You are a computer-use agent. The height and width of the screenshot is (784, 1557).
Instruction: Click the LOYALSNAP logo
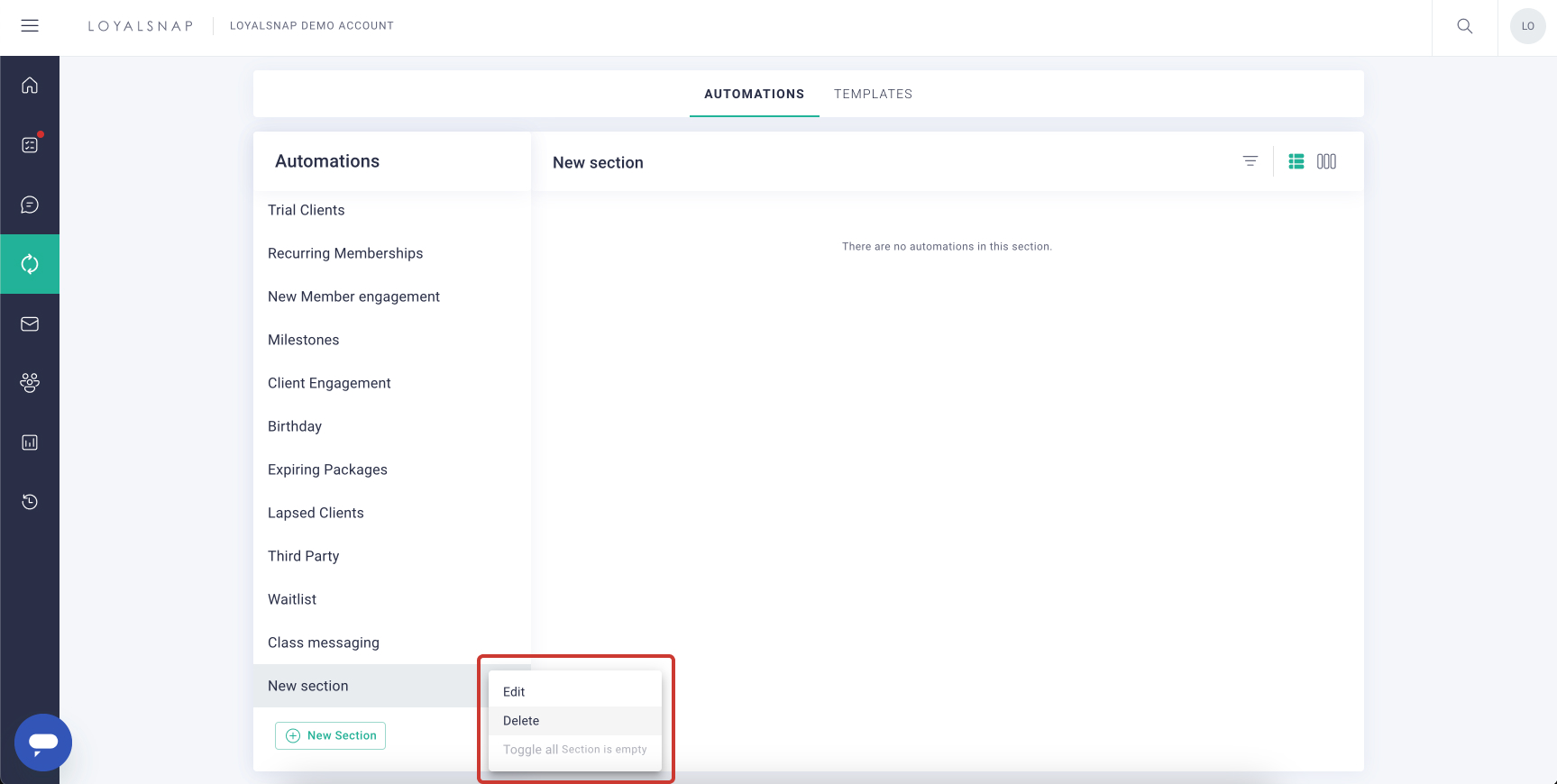click(x=141, y=26)
